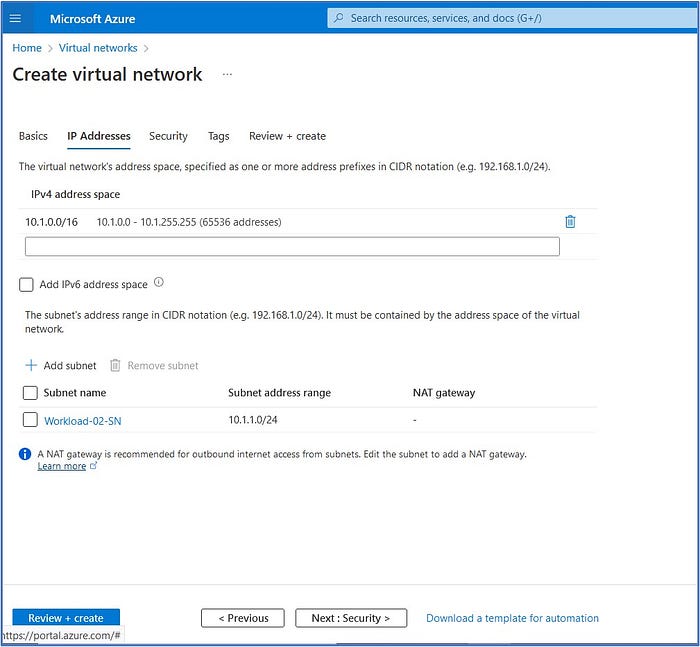This screenshot has width=700, height=647.
Task: Download a template for automation
Action: pyautogui.click(x=512, y=618)
